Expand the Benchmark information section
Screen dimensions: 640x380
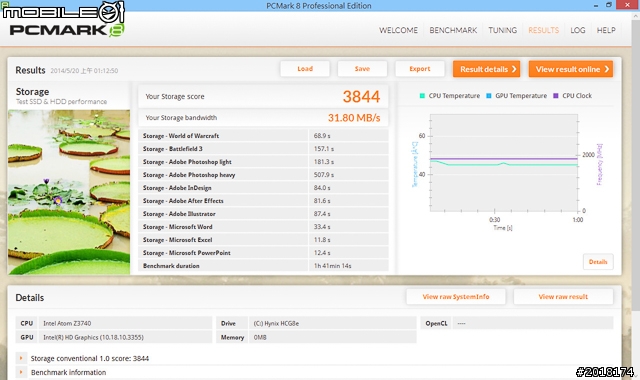pyautogui.click(x=21, y=372)
